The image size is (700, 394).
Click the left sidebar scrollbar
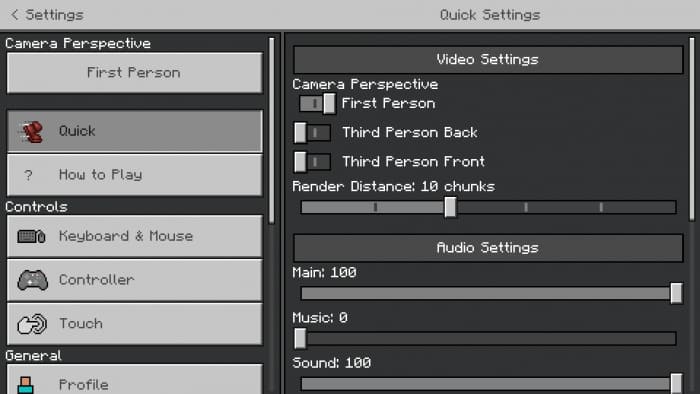coord(271,130)
